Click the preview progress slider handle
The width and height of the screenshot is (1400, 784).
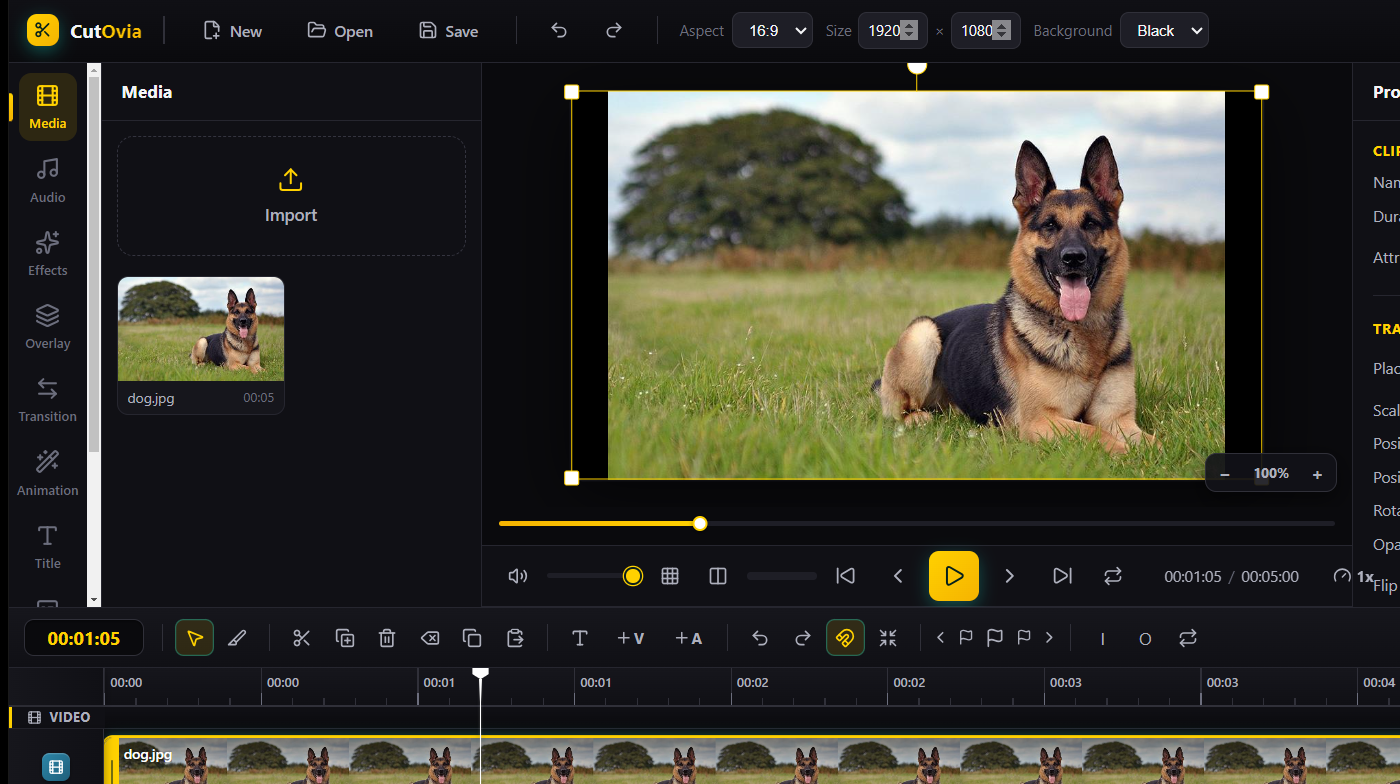(700, 523)
